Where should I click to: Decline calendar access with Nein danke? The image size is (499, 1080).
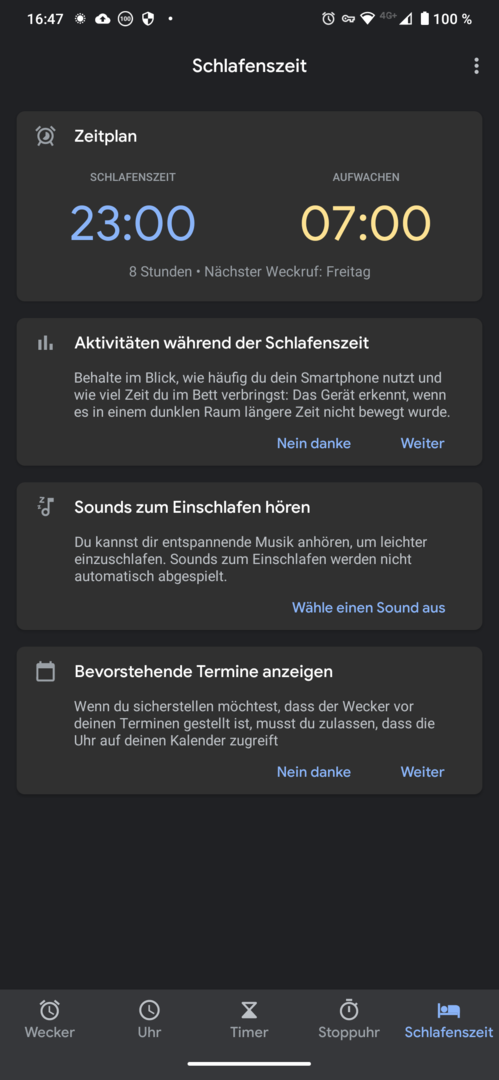[x=314, y=772]
